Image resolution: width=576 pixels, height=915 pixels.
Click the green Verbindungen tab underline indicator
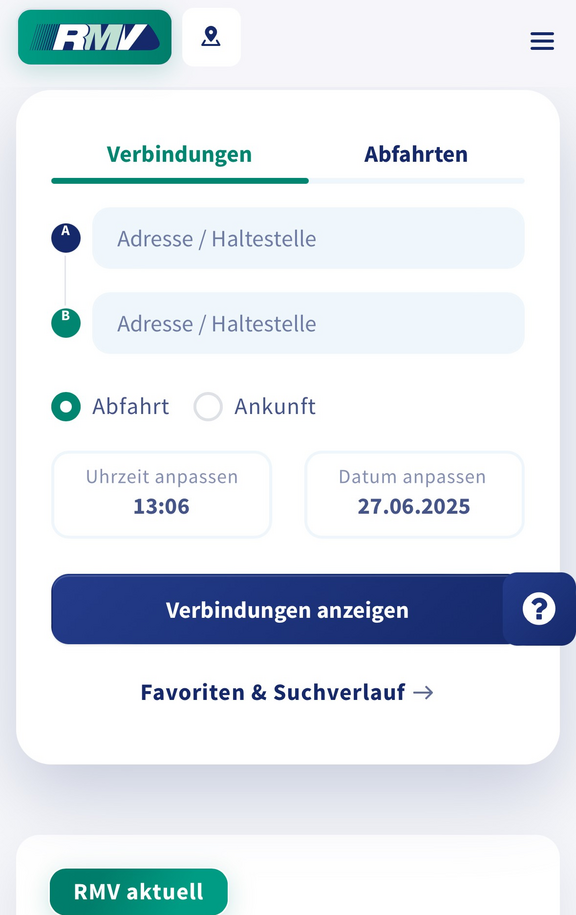click(x=179, y=181)
